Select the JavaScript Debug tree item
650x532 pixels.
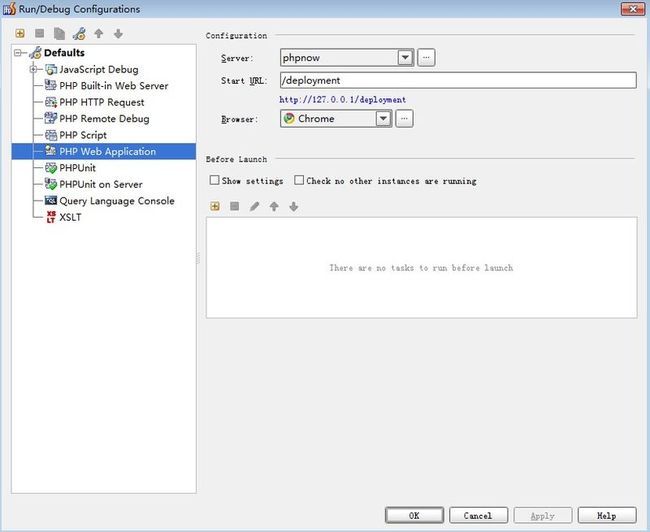point(99,69)
